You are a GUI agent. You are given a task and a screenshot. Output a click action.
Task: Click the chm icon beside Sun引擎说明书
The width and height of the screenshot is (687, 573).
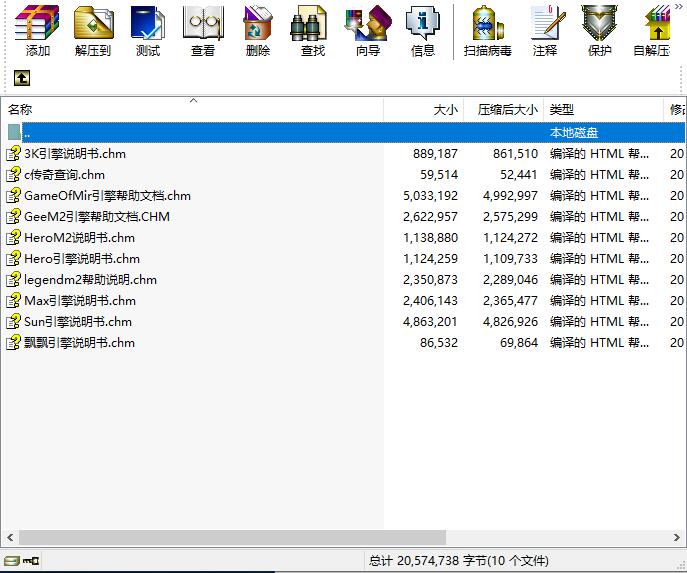[x=13, y=322]
